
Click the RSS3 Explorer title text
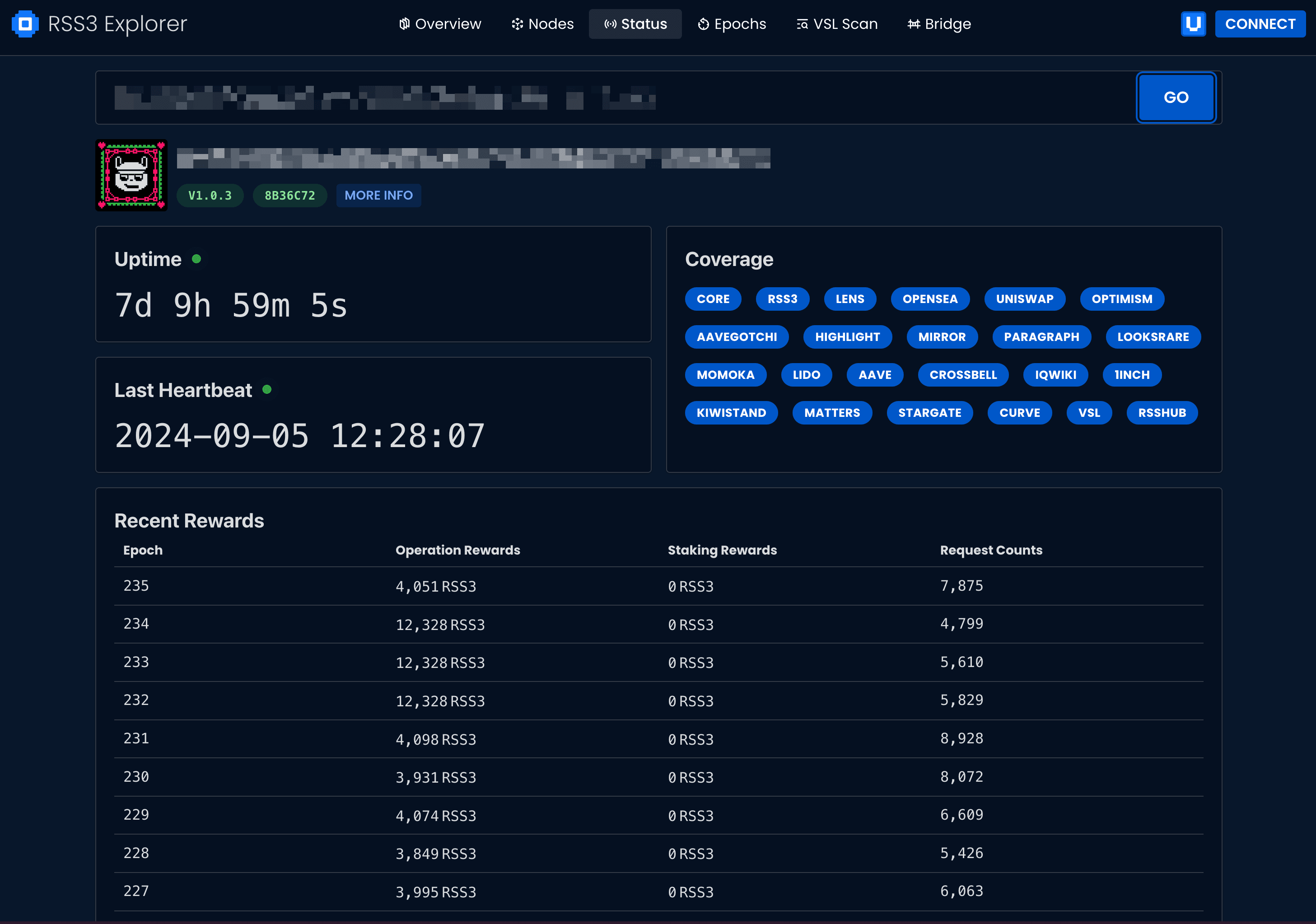(117, 23)
